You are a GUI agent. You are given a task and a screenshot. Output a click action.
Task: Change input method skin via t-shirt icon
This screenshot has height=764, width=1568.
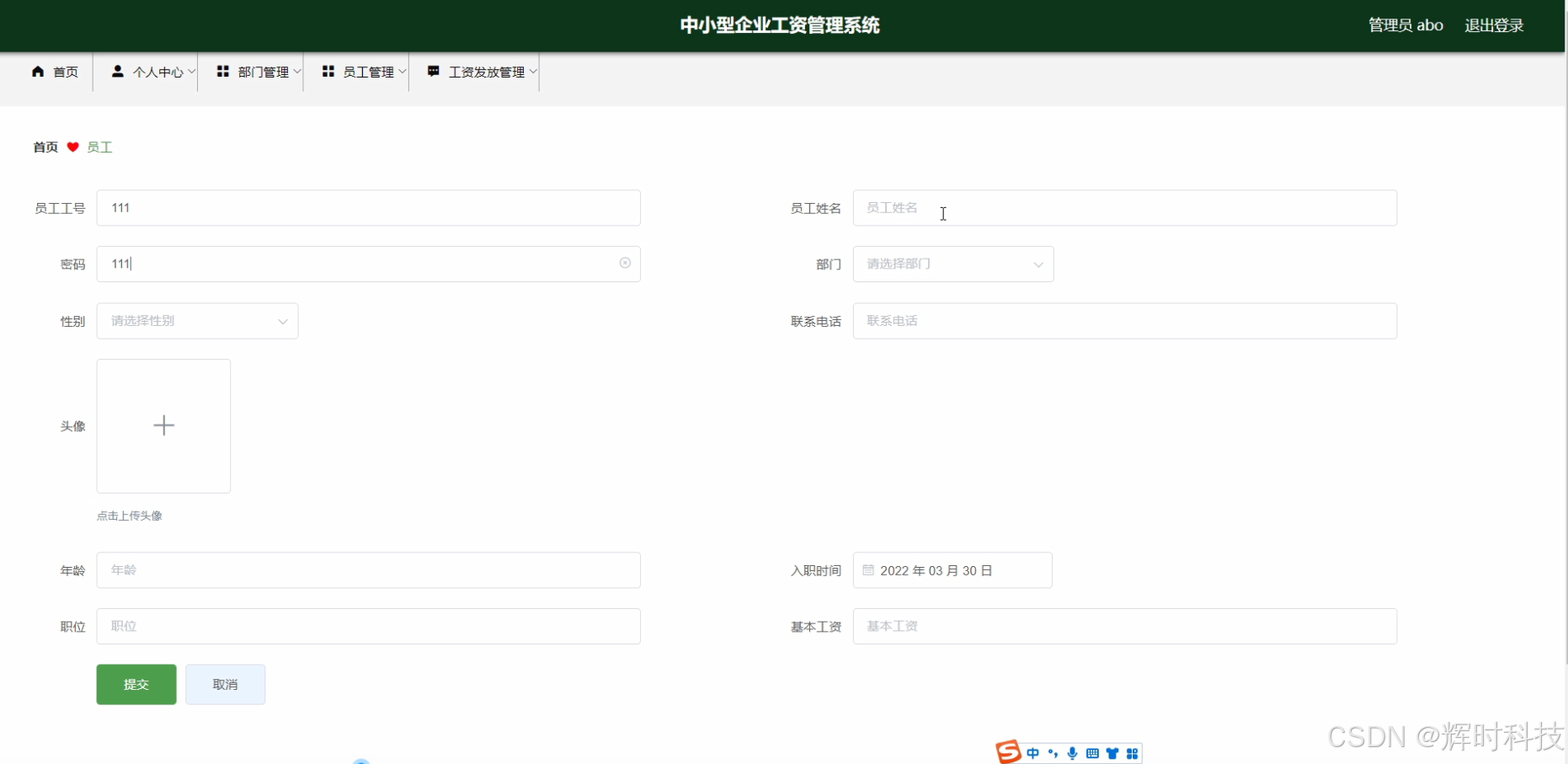pyautogui.click(x=1112, y=752)
